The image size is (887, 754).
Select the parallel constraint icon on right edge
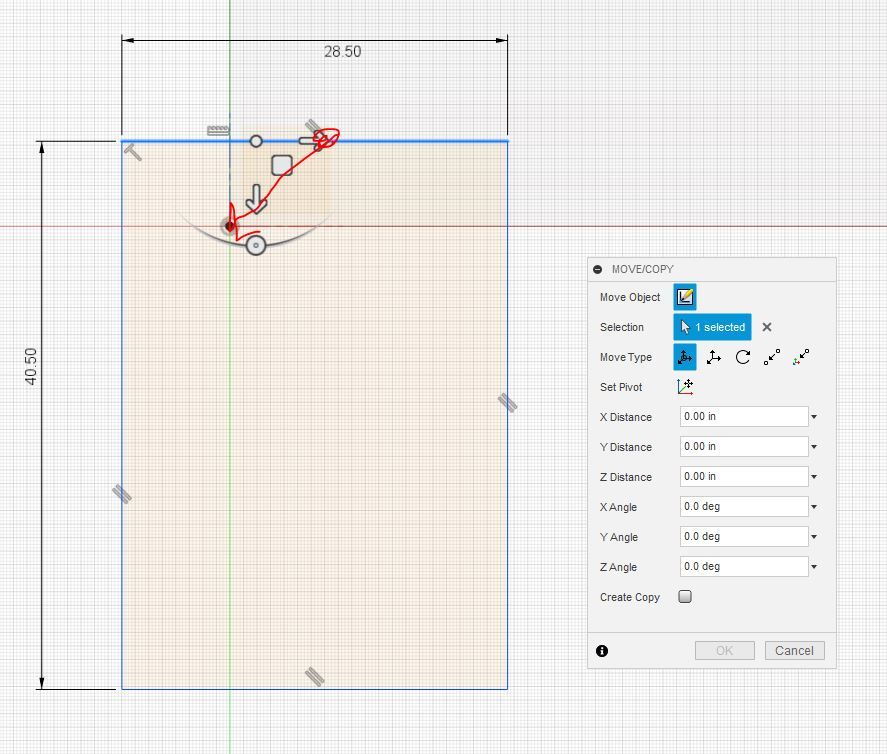tap(507, 403)
